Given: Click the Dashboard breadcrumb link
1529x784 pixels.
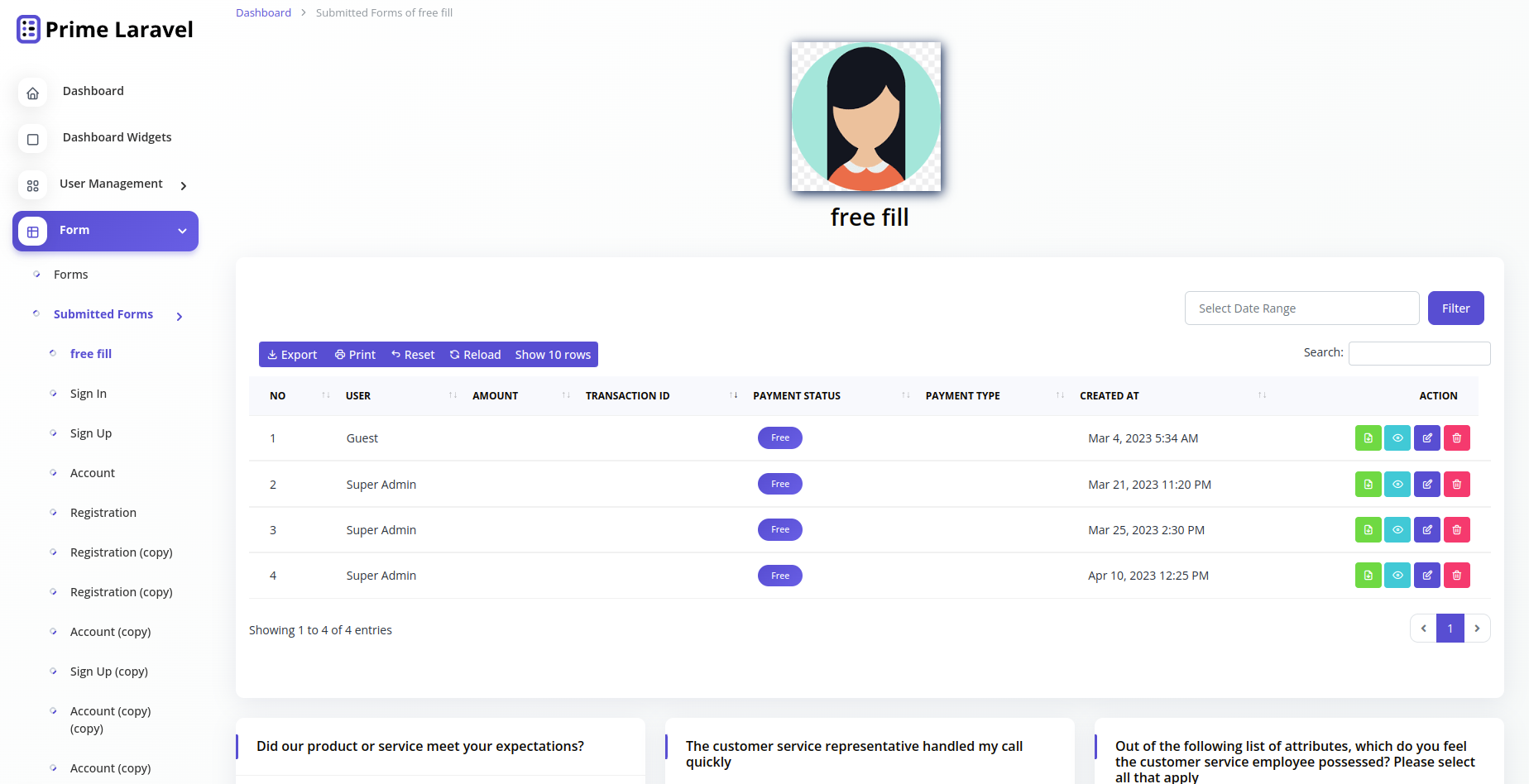Looking at the screenshot, I should pyautogui.click(x=263, y=12).
